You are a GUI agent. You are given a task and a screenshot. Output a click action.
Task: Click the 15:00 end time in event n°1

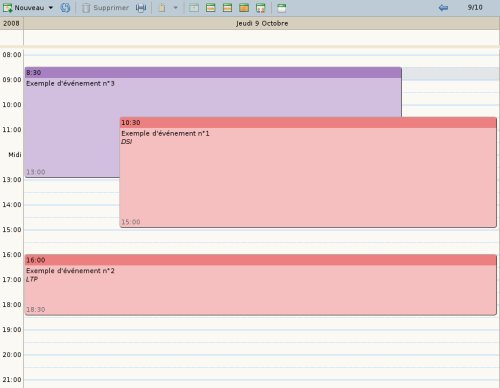(131, 222)
